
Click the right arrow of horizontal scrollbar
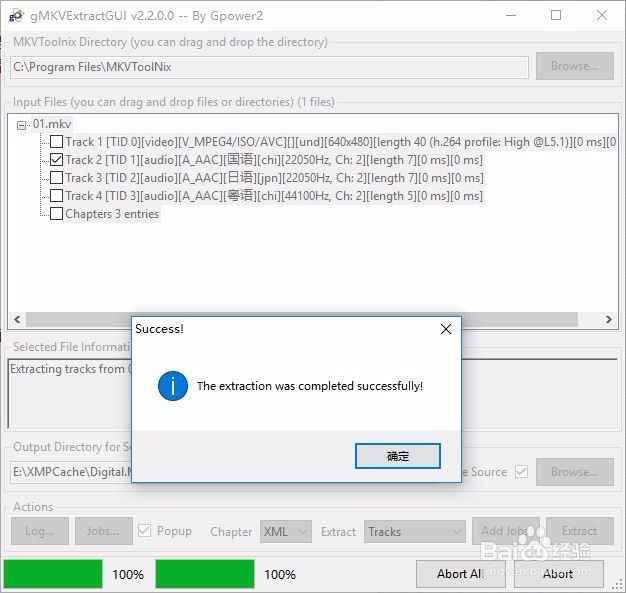click(x=608, y=319)
